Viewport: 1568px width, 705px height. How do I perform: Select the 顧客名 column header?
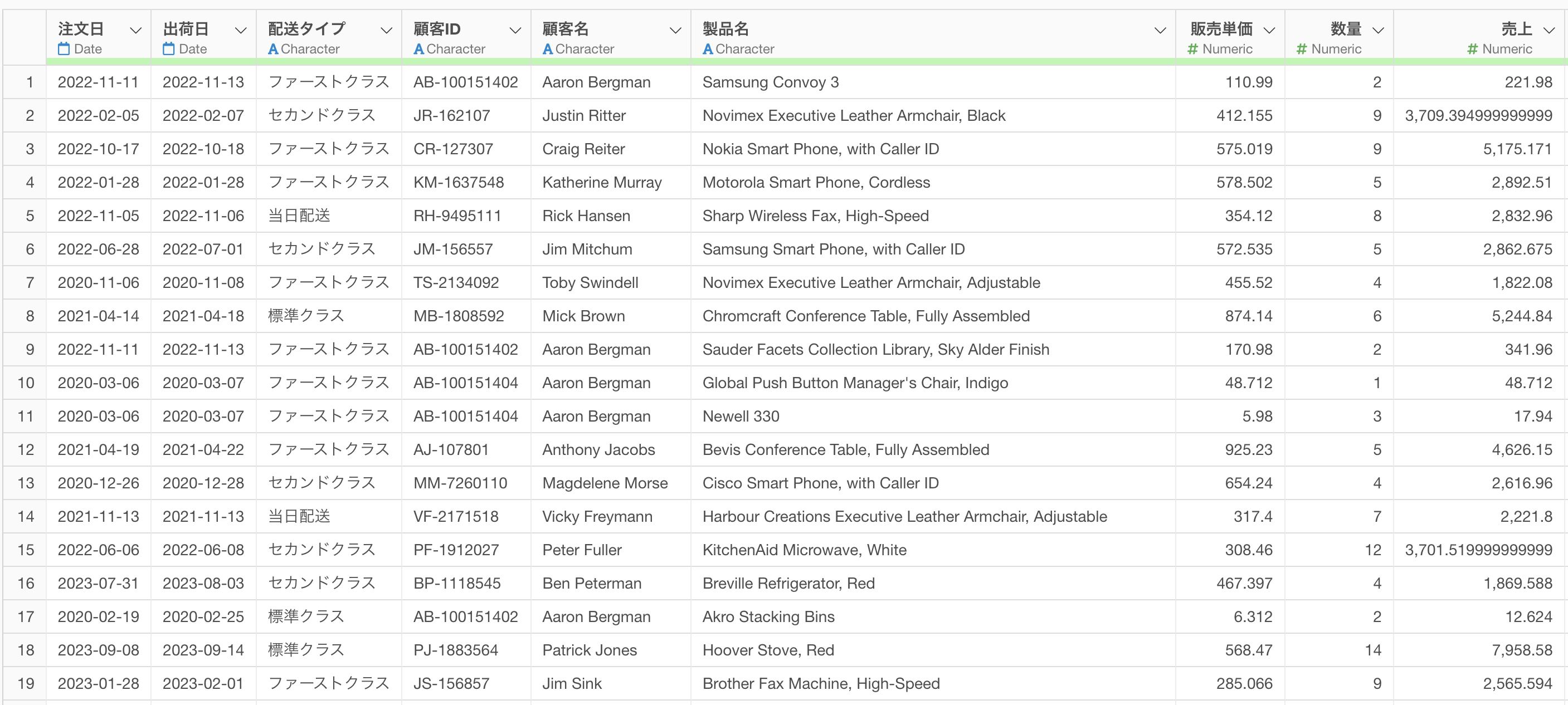coord(611,37)
